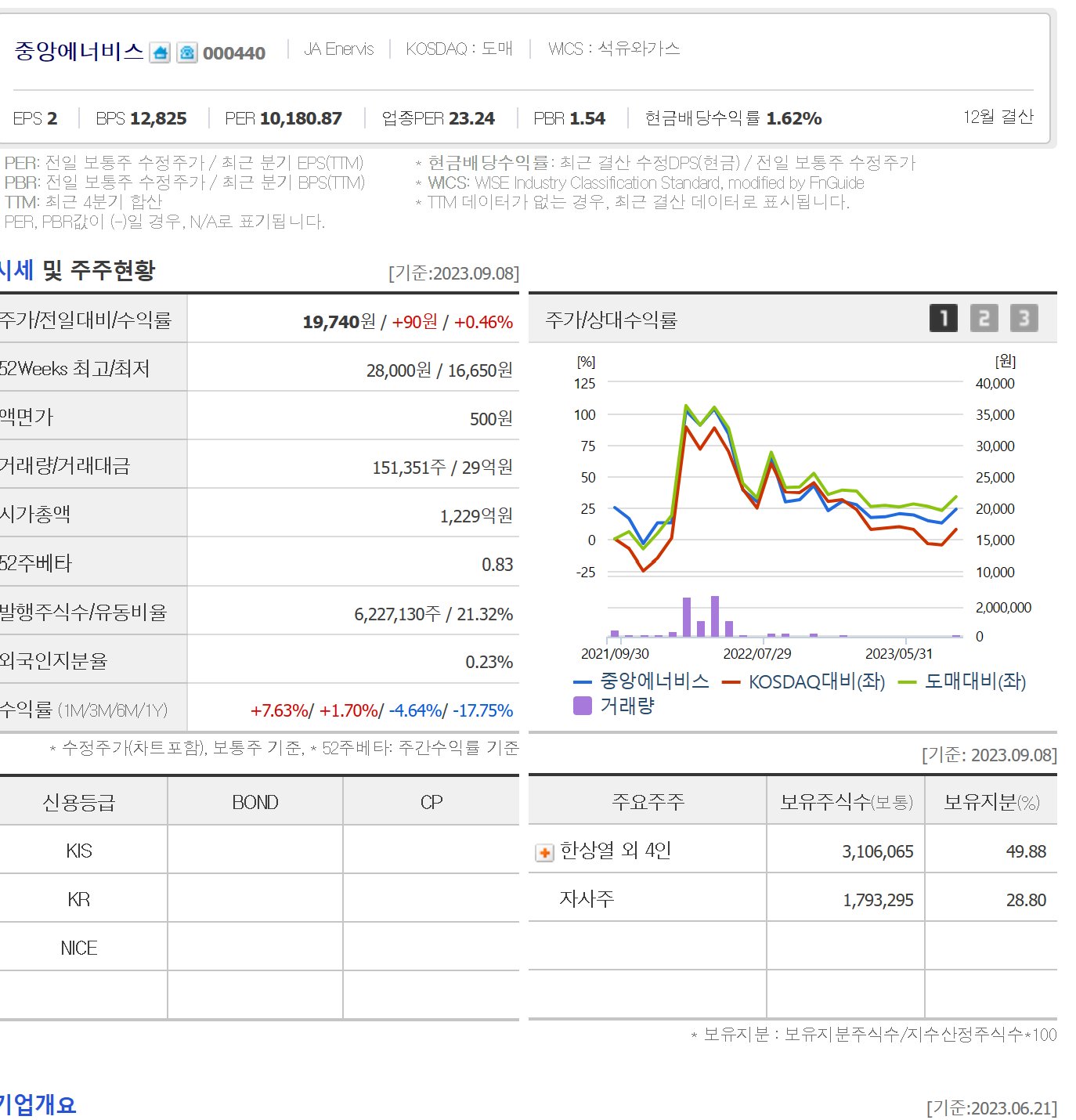Select the EPS 2 value
The height and width of the screenshot is (1120, 1076).
35,118
